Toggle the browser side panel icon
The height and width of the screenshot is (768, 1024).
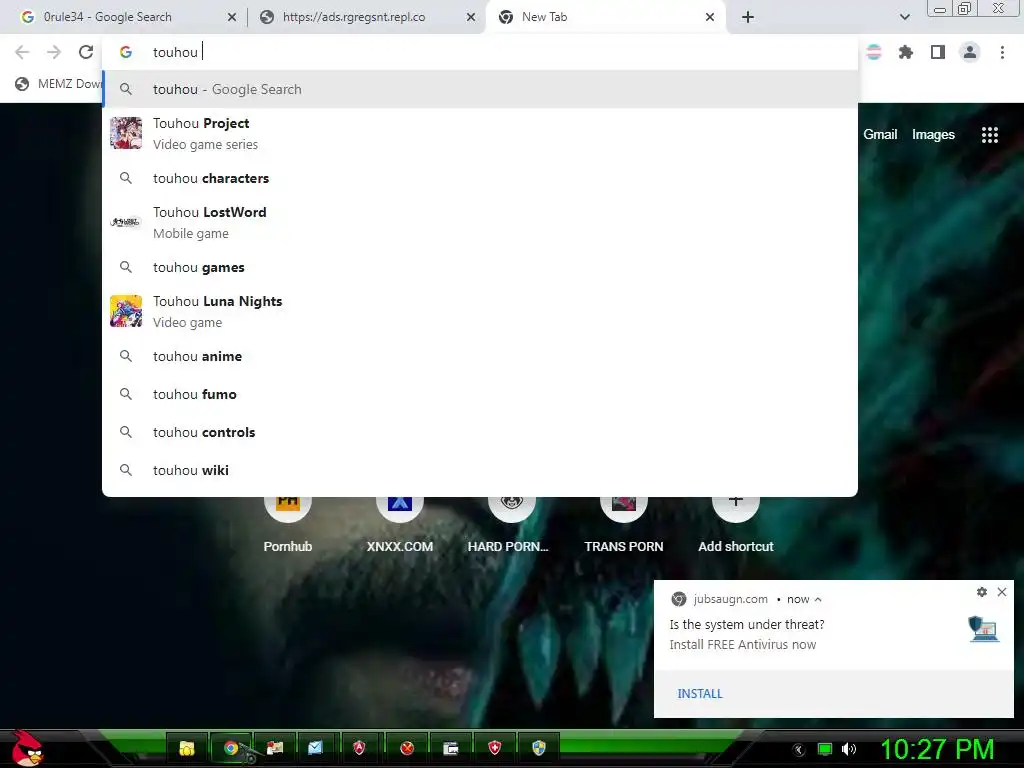tap(938, 52)
